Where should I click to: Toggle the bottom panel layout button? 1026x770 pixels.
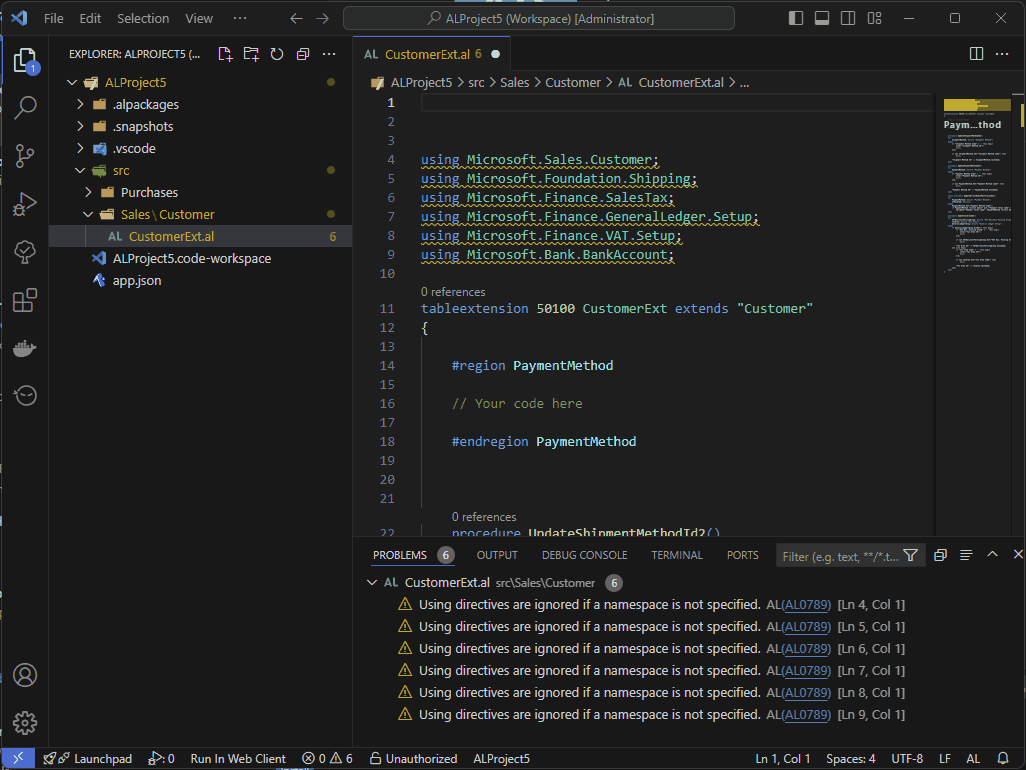click(822, 18)
